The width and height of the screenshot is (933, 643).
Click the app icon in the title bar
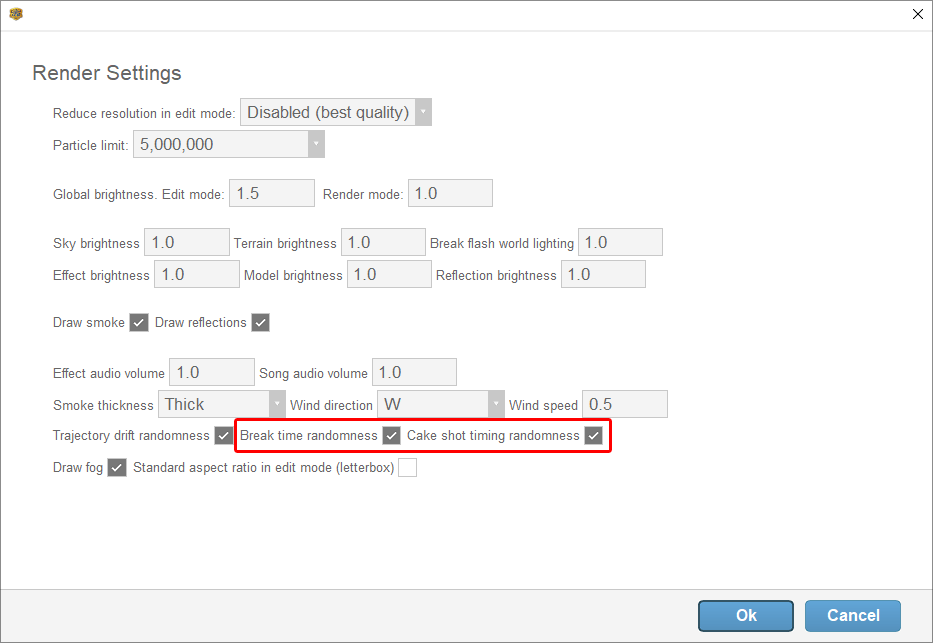tap(16, 14)
